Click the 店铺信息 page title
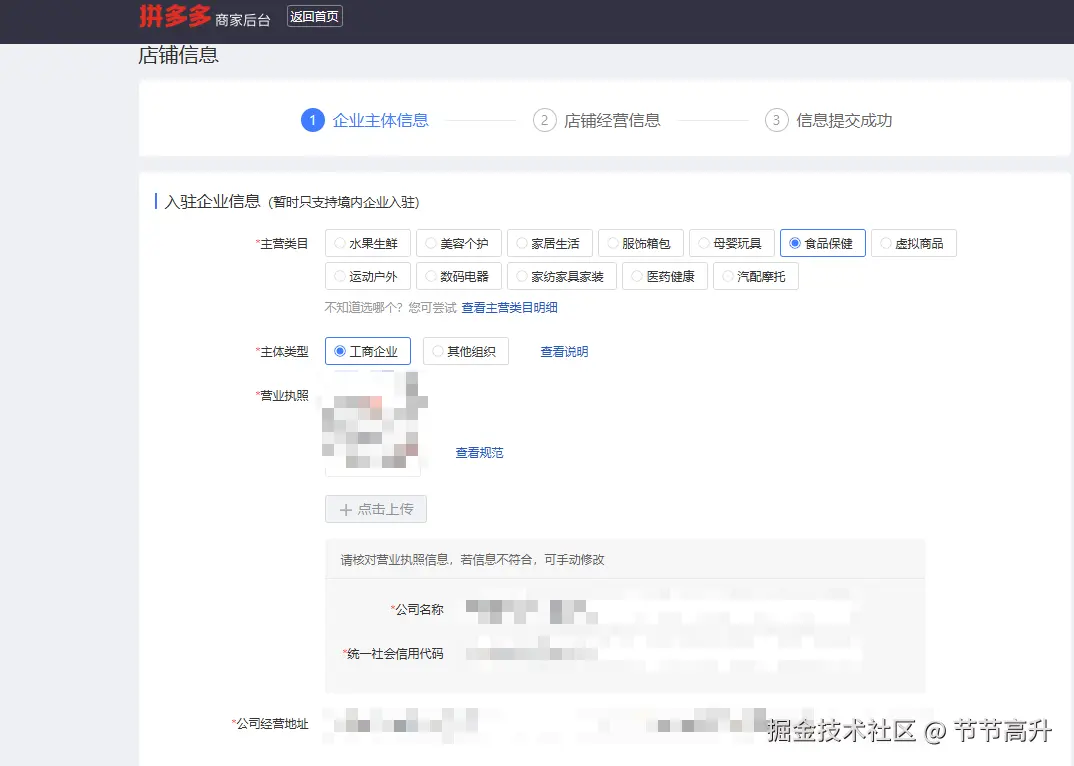1074x766 pixels. (179, 55)
